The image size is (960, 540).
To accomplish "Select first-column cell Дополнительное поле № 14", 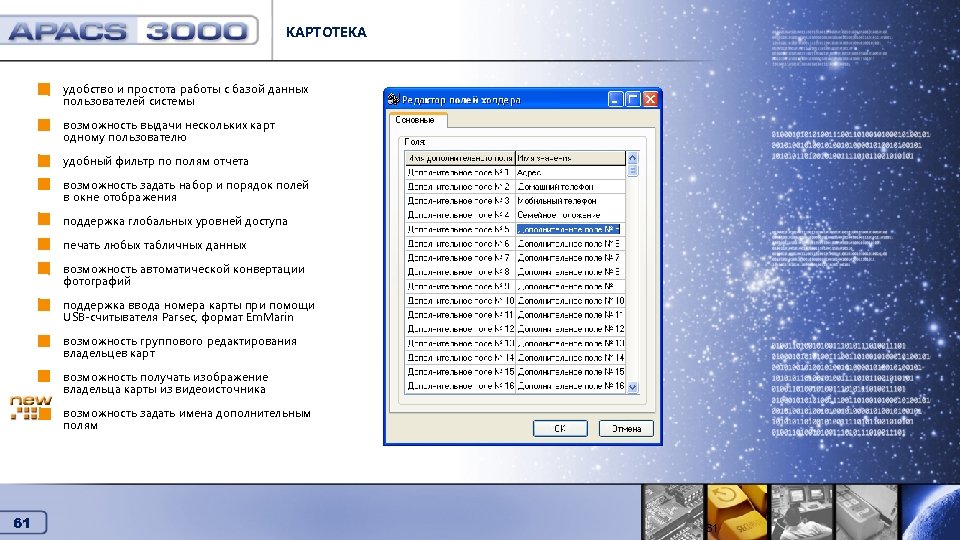I will coord(460,358).
